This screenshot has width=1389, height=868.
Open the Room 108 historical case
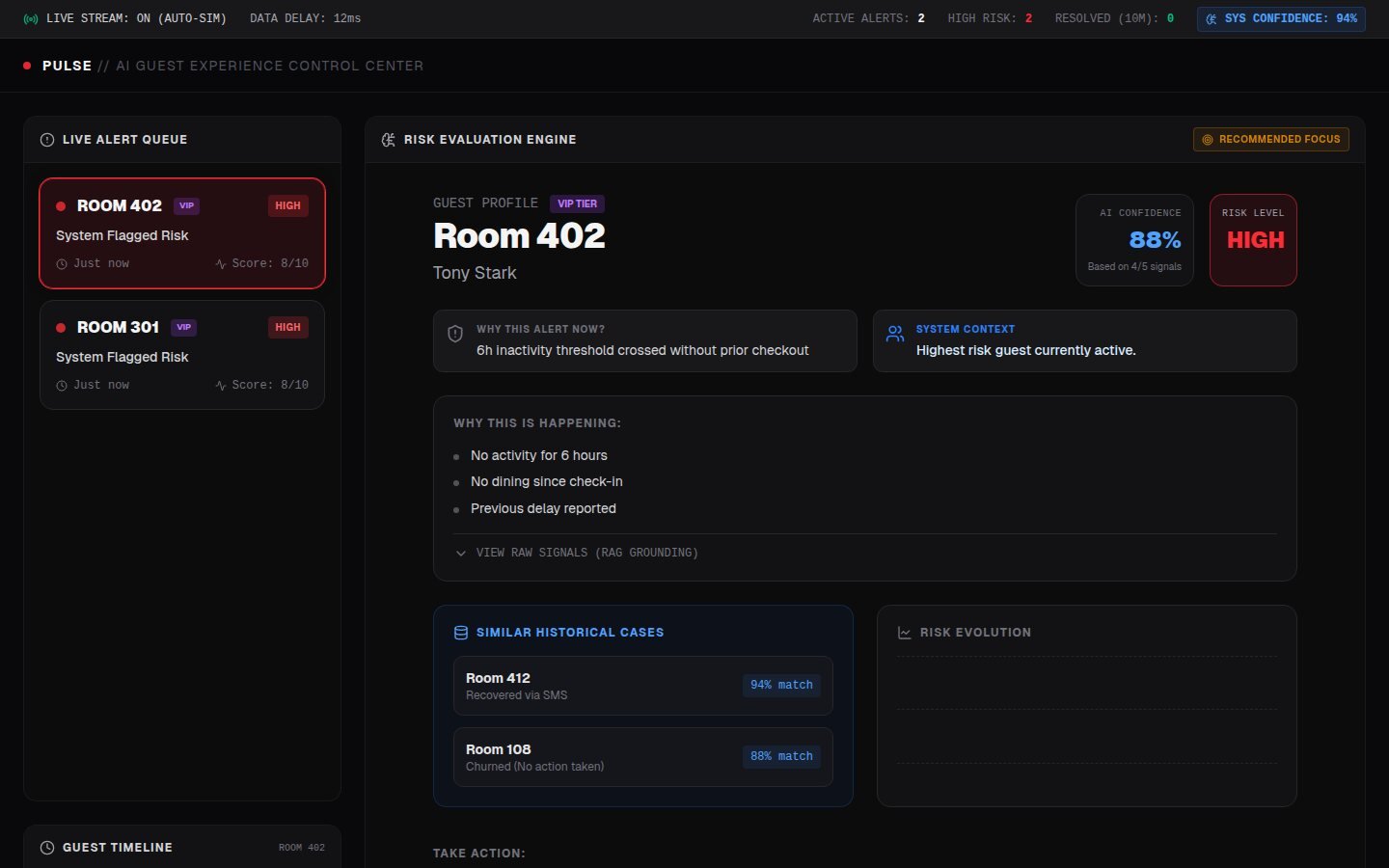click(x=643, y=757)
